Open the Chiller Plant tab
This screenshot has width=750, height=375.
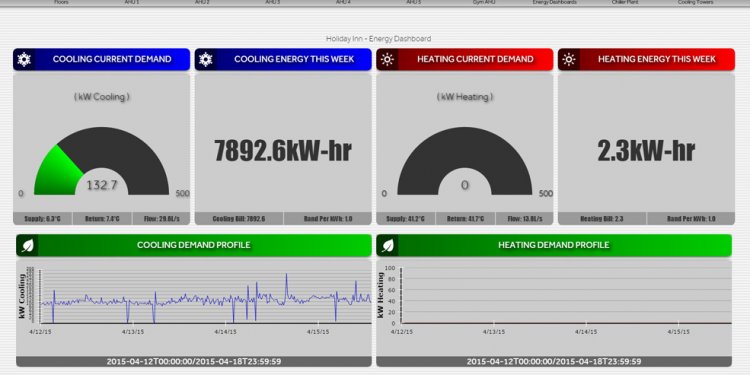coord(625,2)
